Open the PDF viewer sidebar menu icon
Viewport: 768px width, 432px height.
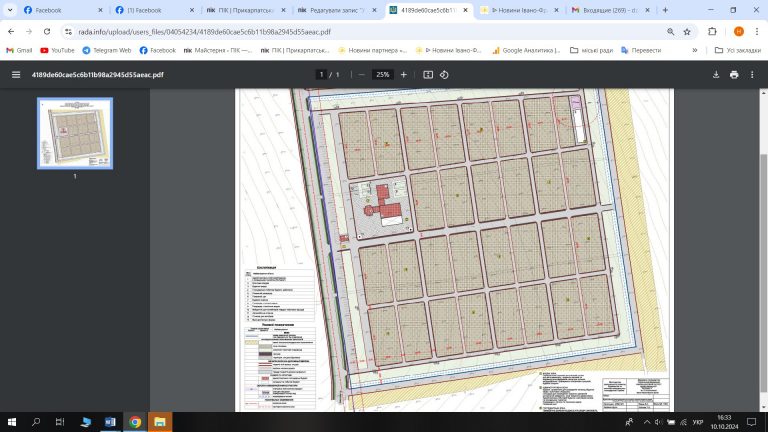coord(16,75)
